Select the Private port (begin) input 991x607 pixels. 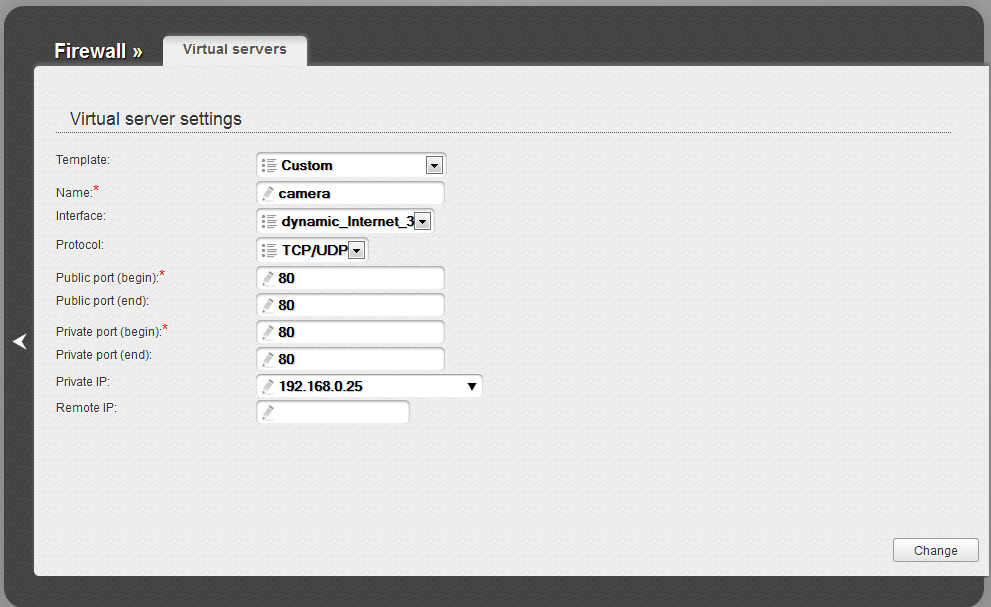(358, 332)
